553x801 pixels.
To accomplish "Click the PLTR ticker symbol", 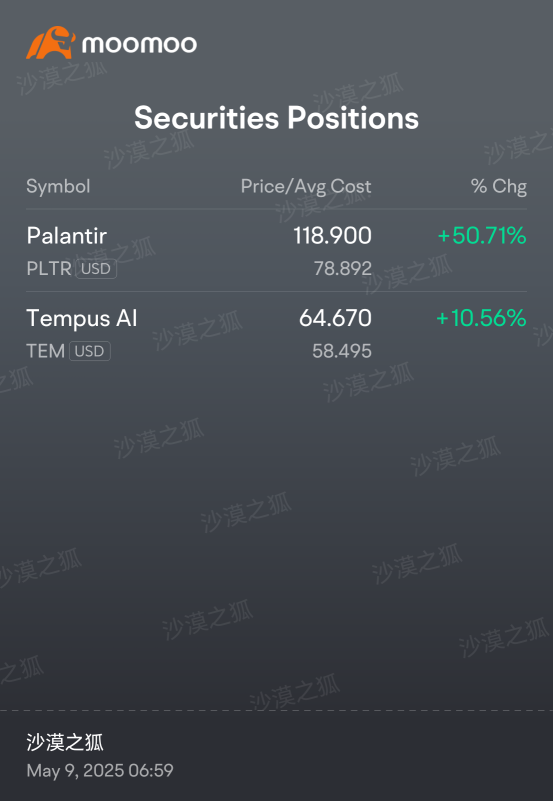I will pos(49,269).
